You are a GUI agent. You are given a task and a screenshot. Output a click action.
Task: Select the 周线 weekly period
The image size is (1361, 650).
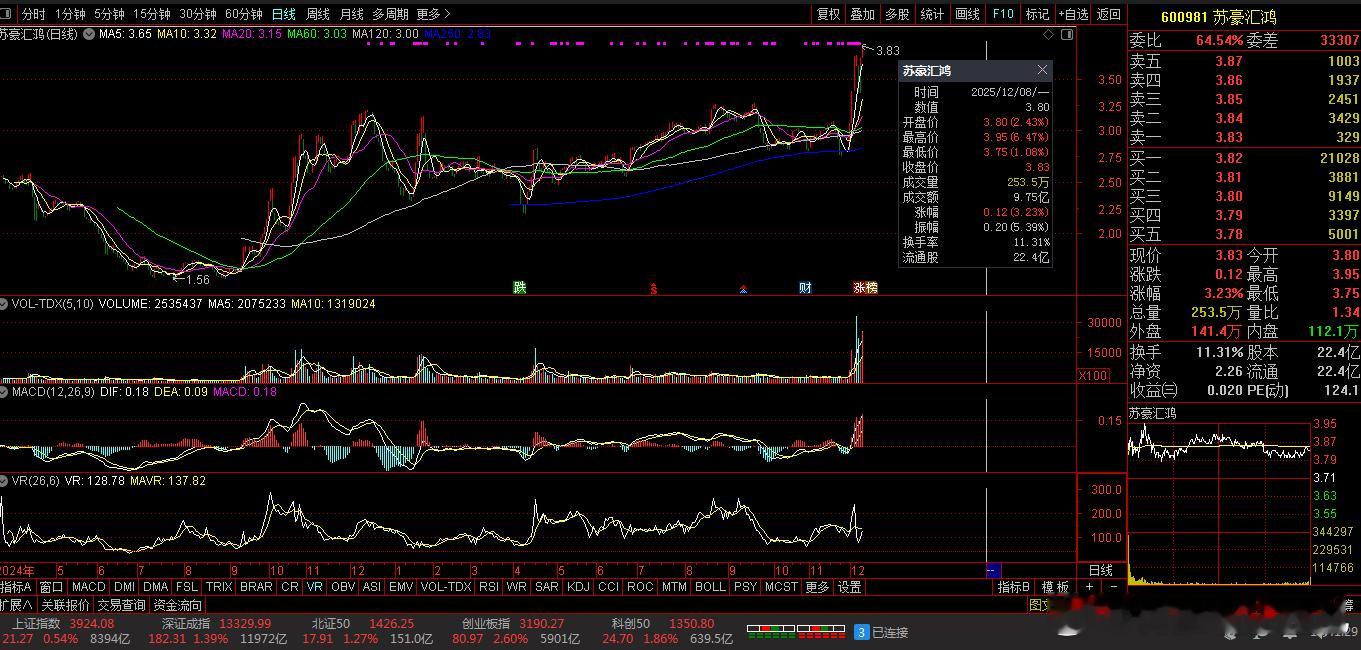(318, 14)
